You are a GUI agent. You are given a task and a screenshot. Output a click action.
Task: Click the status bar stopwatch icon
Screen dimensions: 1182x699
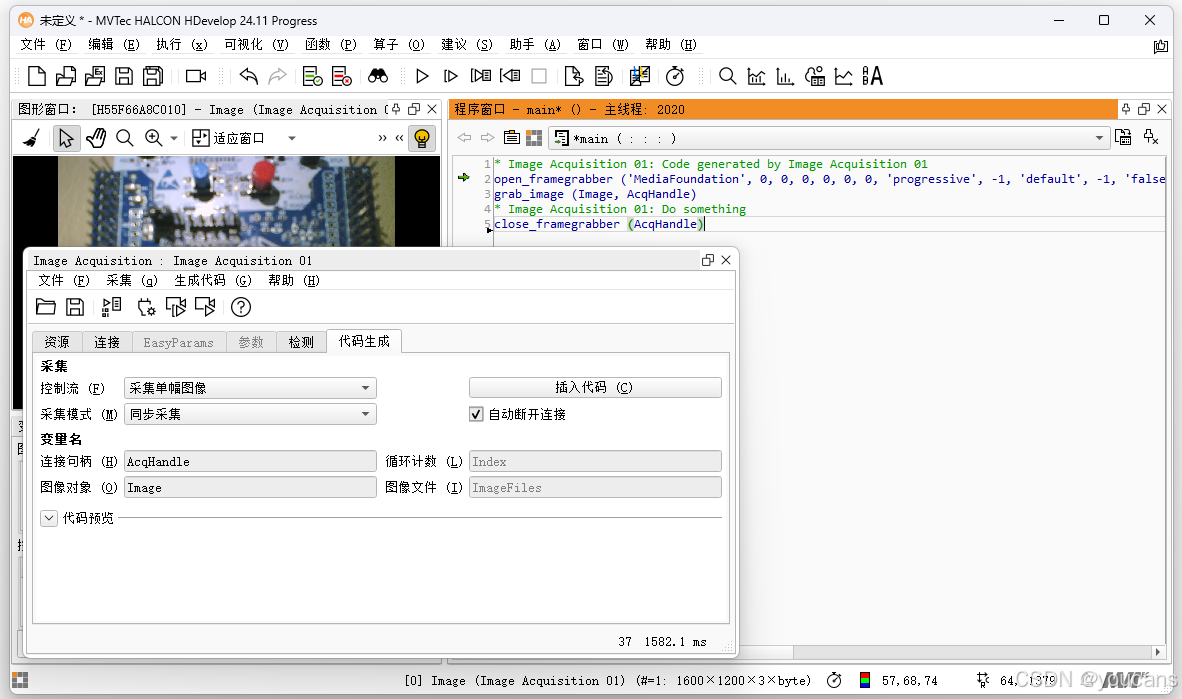coord(834,680)
